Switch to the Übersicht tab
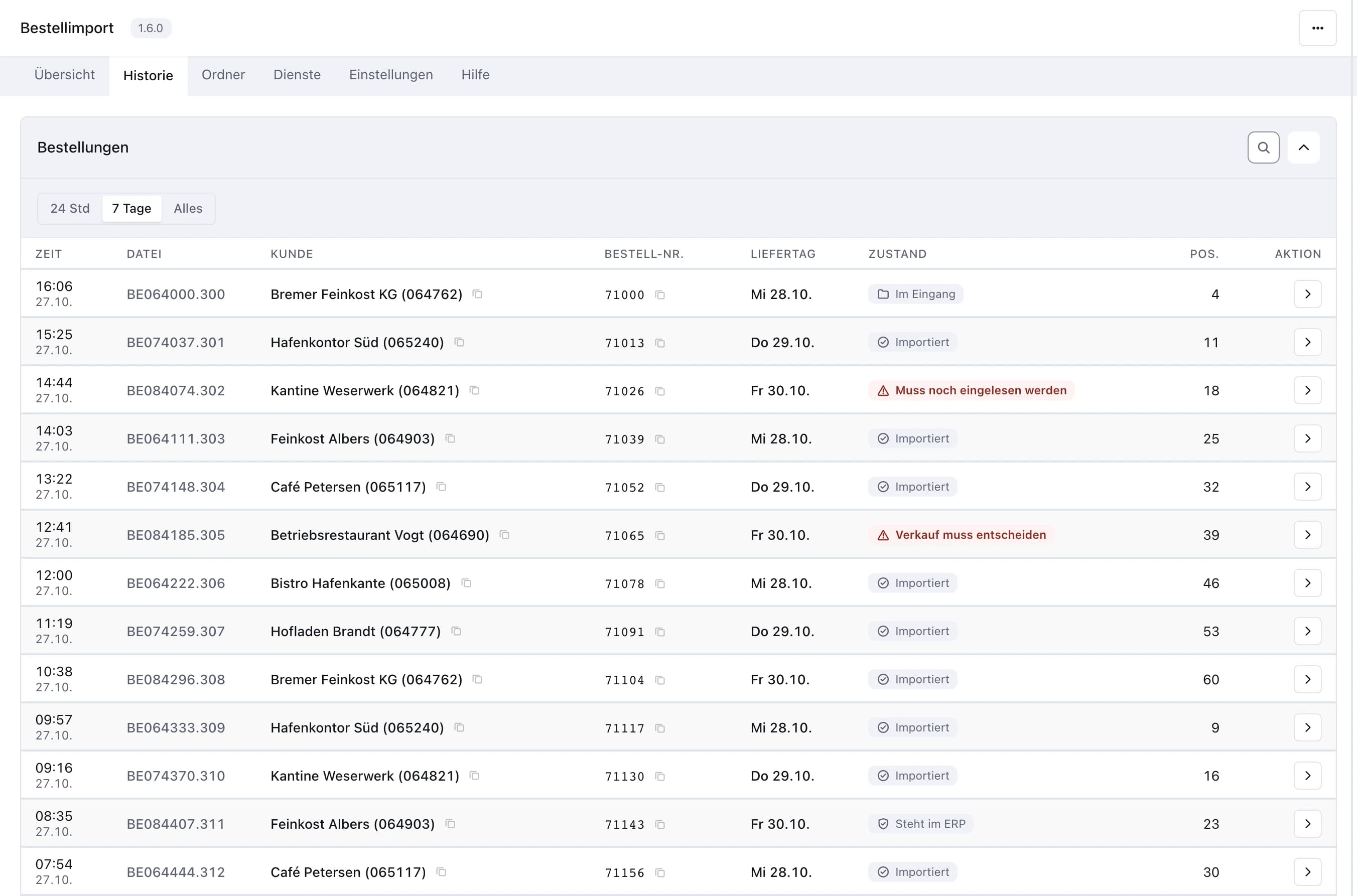This screenshot has height=896, width=1357. coord(65,75)
